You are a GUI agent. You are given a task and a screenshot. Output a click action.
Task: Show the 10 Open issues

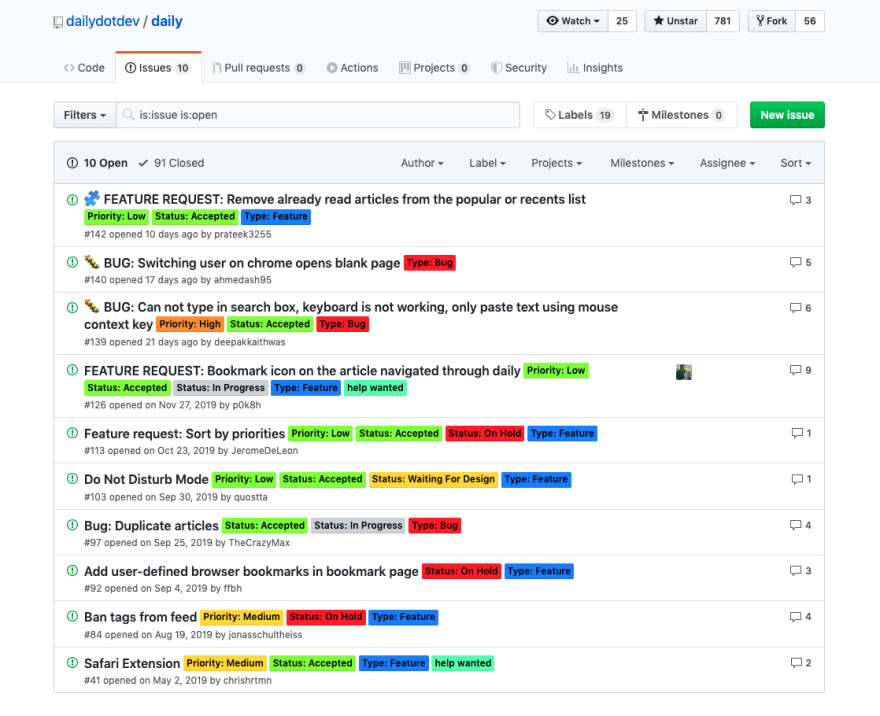coord(97,163)
